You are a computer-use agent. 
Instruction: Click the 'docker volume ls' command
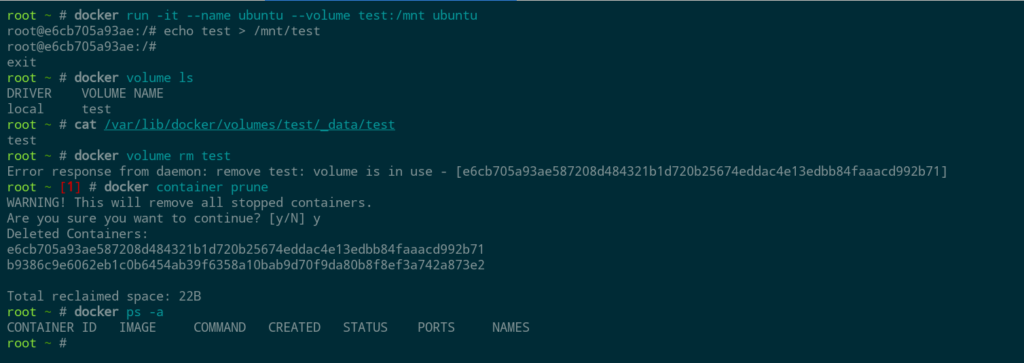pyautogui.click(x=133, y=78)
